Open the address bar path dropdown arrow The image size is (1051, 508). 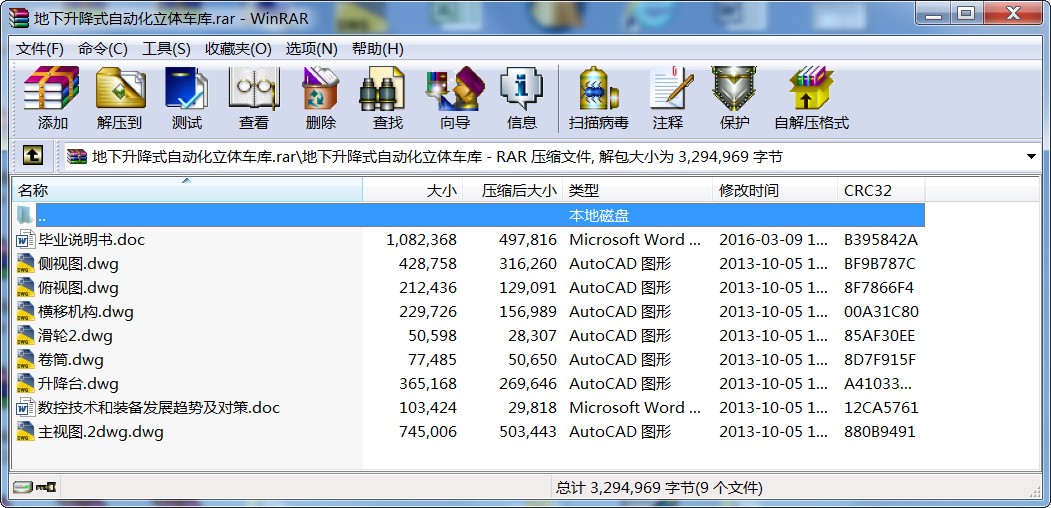[x=1032, y=157]
